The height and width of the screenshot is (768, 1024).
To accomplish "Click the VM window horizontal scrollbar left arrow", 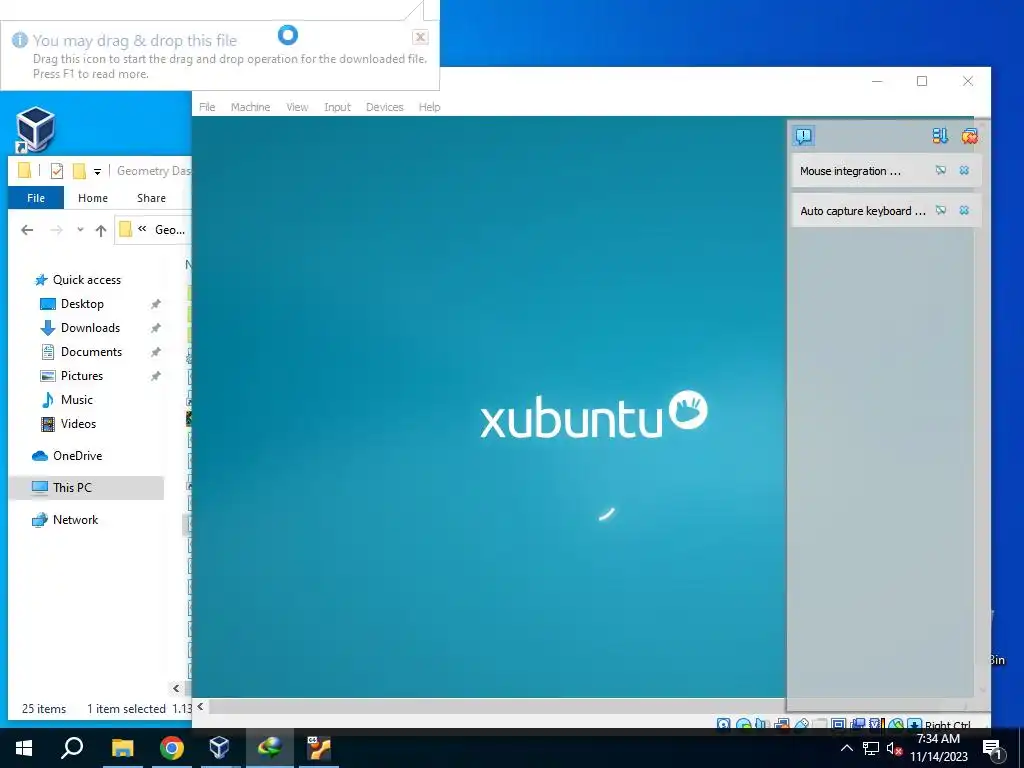I will click(200, 707).
